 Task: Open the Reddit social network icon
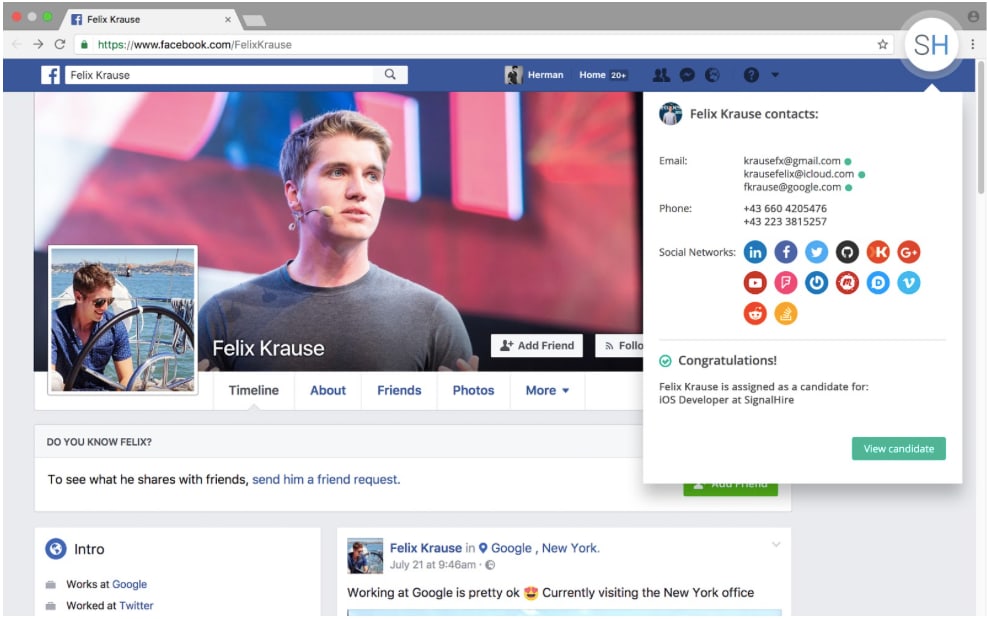click(755, 313)
